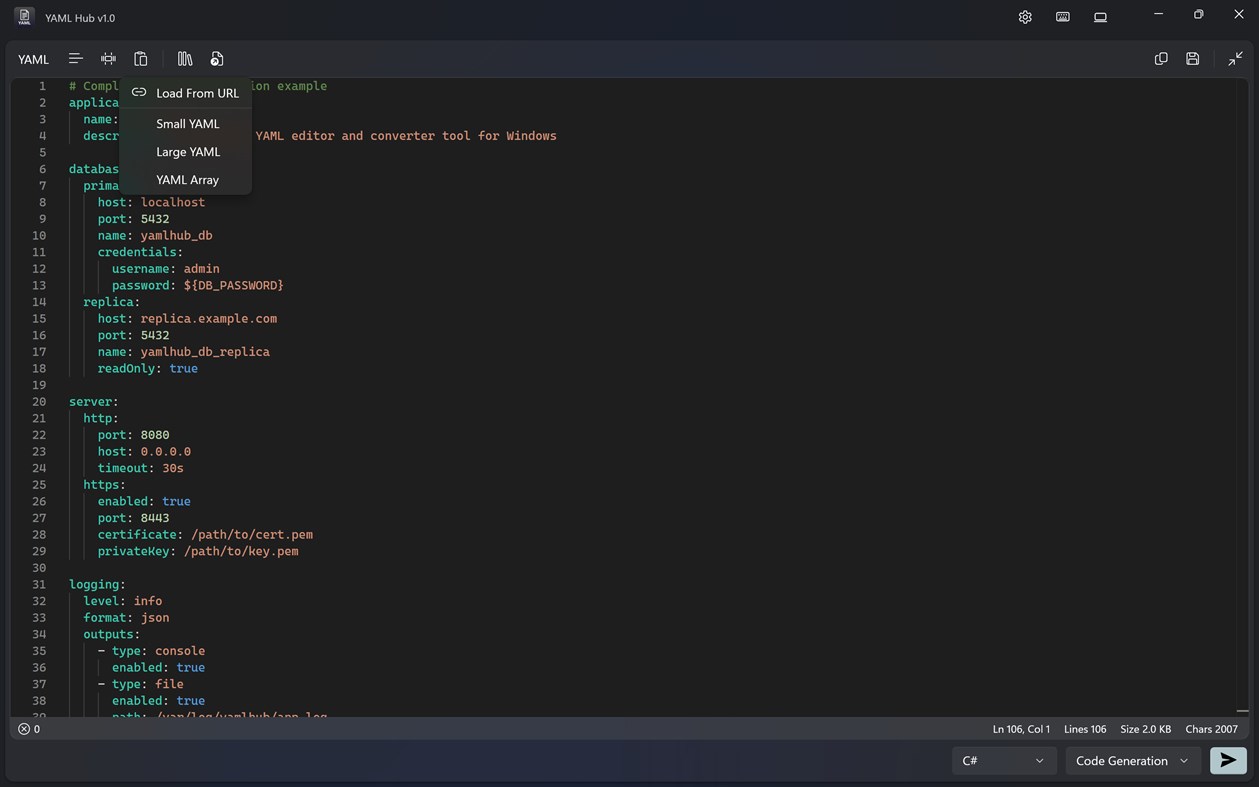
Task: Click the type file value on line 37
Action: click(x=169, y=684)
